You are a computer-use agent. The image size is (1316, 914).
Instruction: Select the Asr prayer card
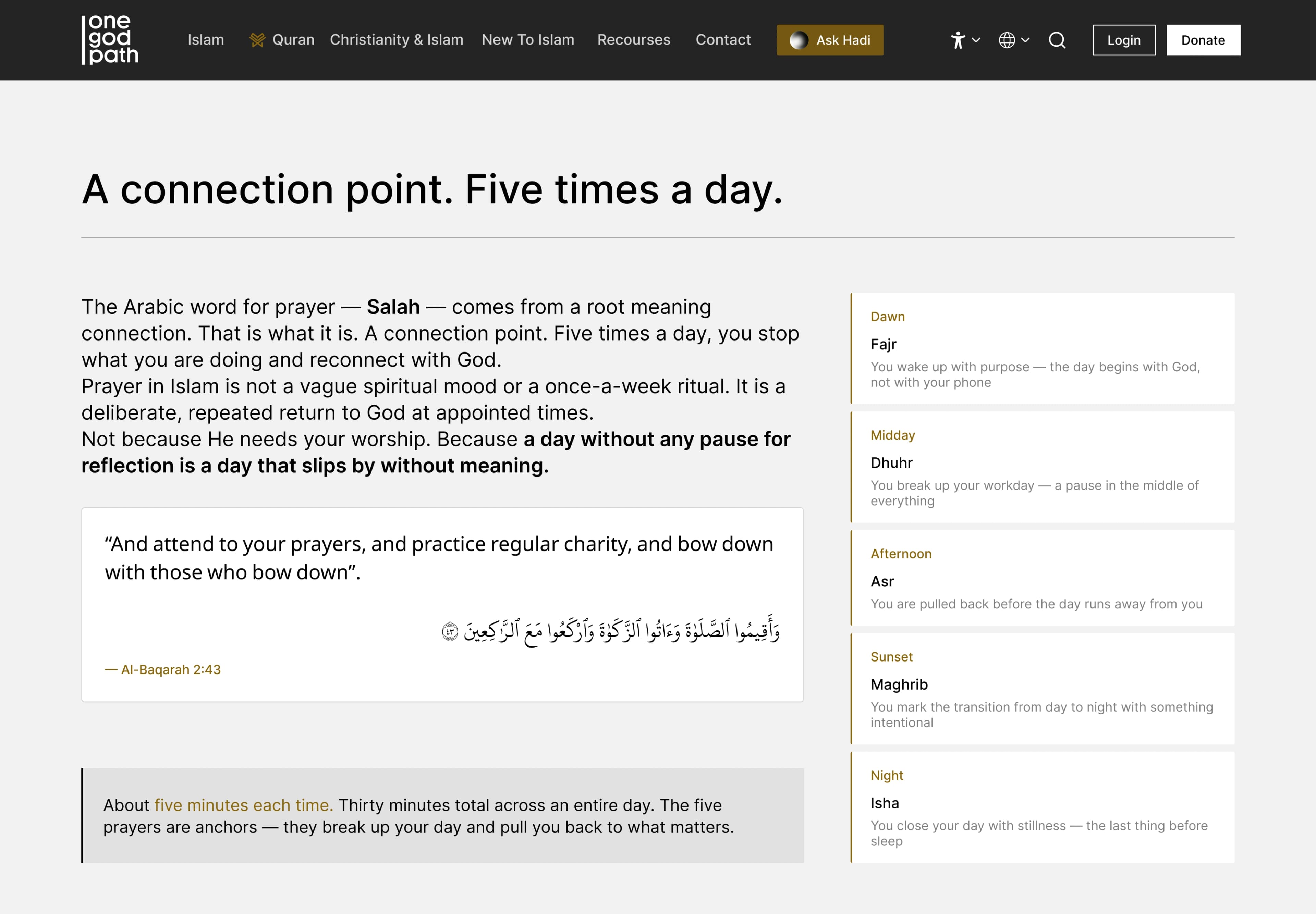click(x=1042, y=577)
